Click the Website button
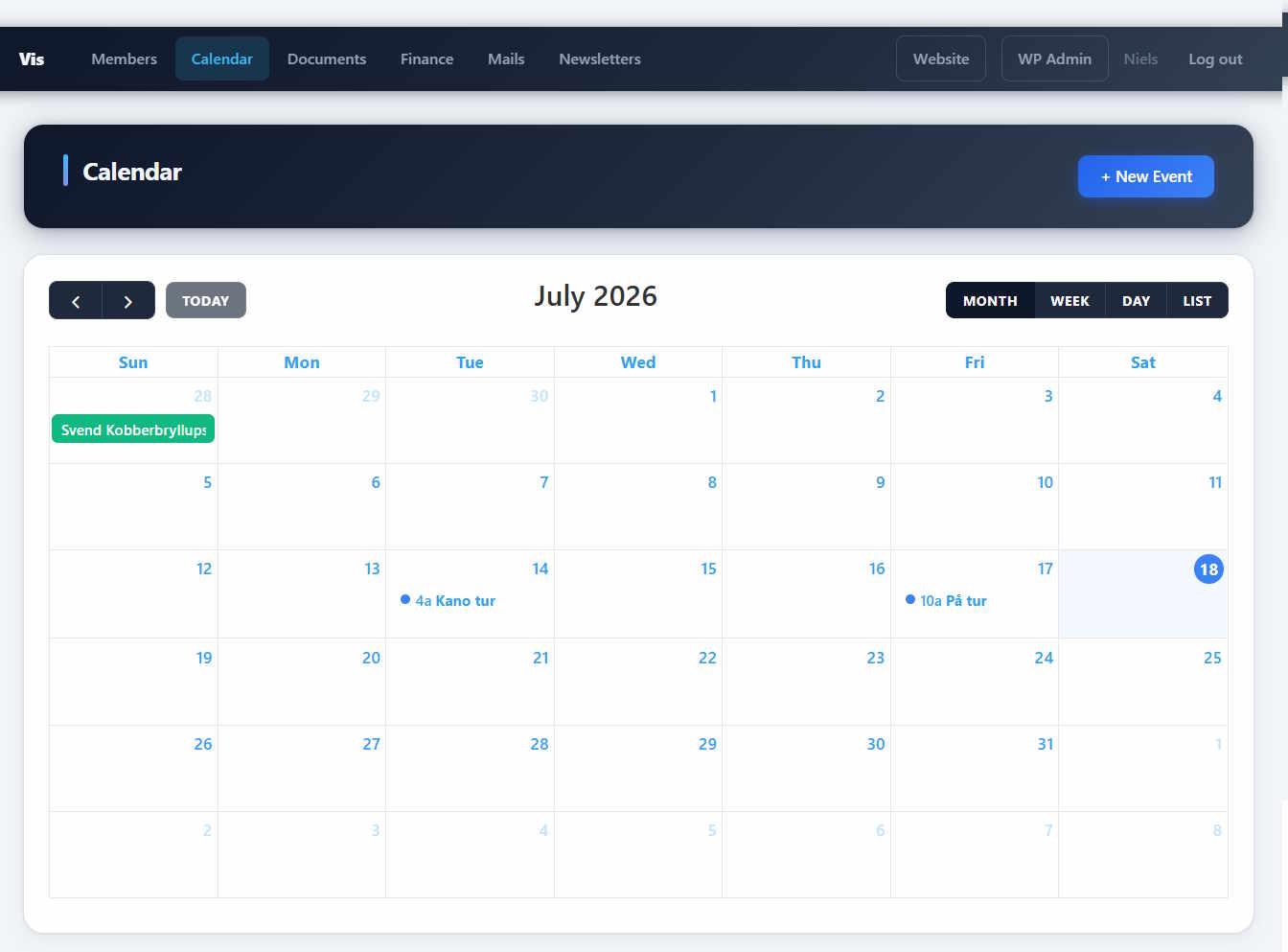 (x=941, y=58)
